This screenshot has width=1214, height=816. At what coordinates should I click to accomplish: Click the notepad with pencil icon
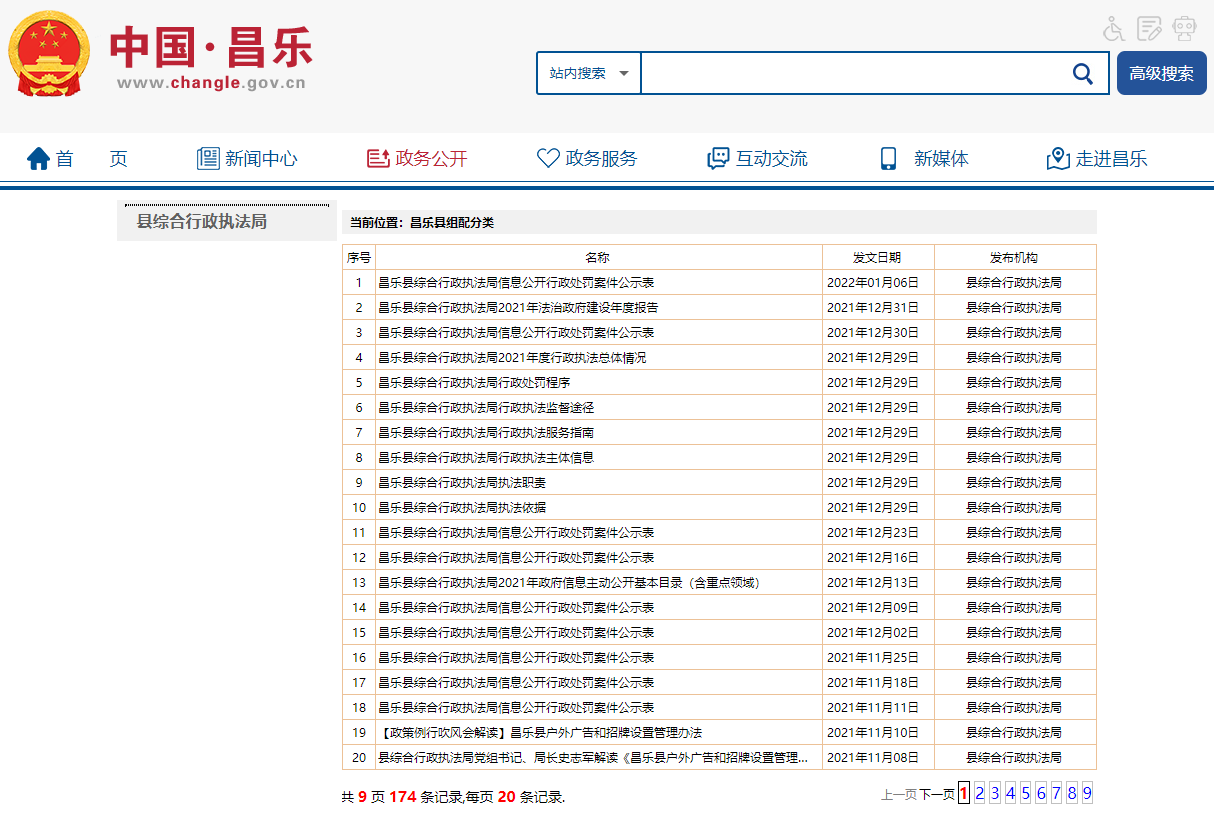pos(1150,28)
